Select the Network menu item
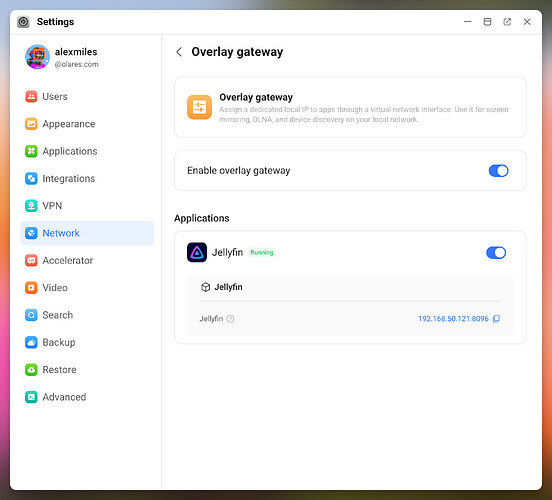 click(x=87, y=233)
